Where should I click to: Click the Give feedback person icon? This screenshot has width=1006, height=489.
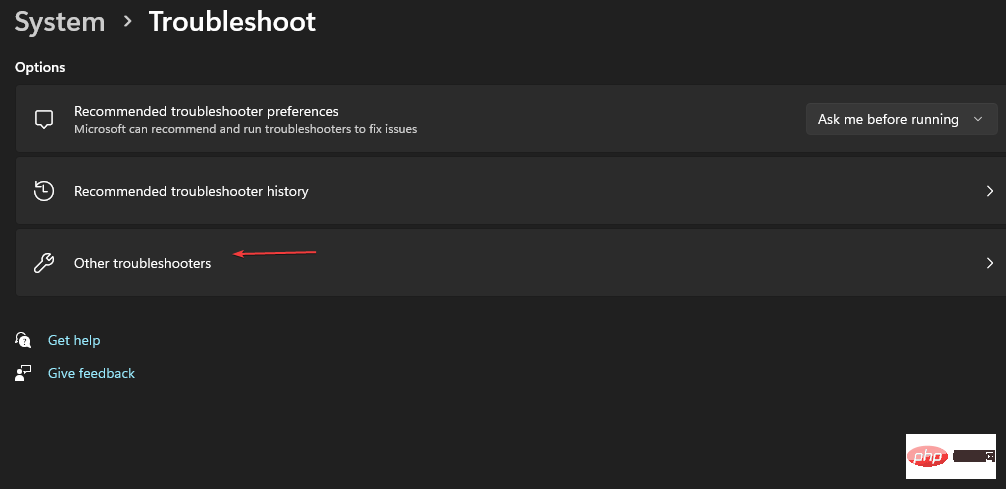coord(24,373)
